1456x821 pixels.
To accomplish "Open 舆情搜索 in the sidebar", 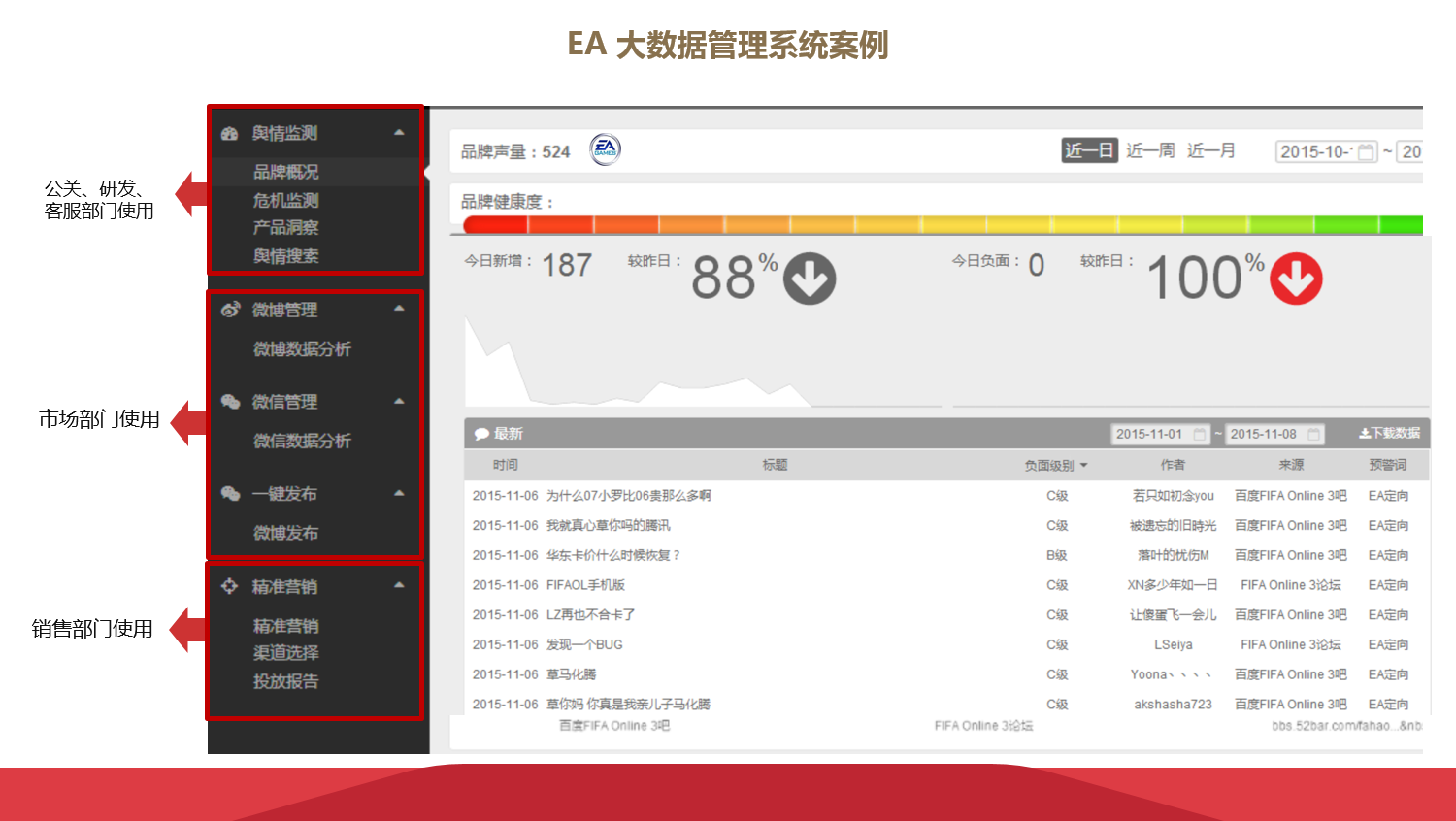I will coord(286,256).
